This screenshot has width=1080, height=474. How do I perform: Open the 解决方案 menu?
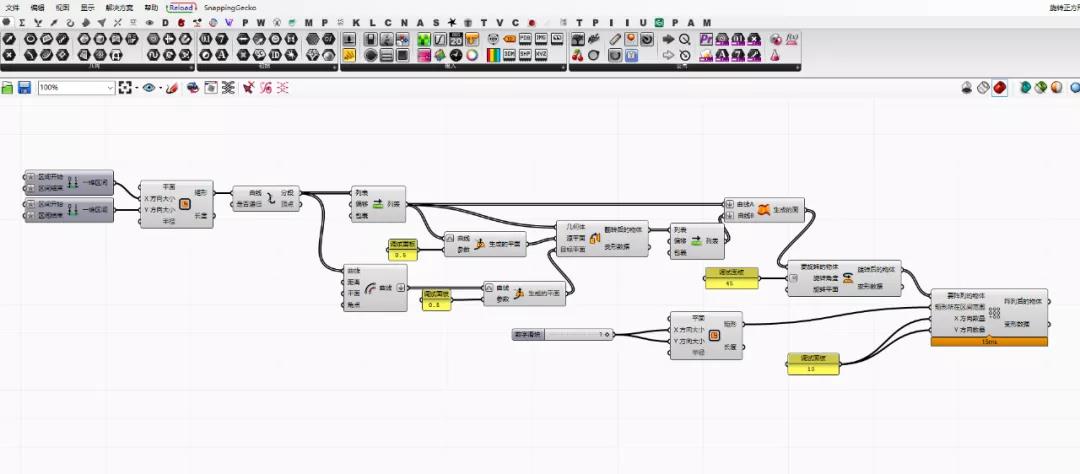[x=119, y=7]
